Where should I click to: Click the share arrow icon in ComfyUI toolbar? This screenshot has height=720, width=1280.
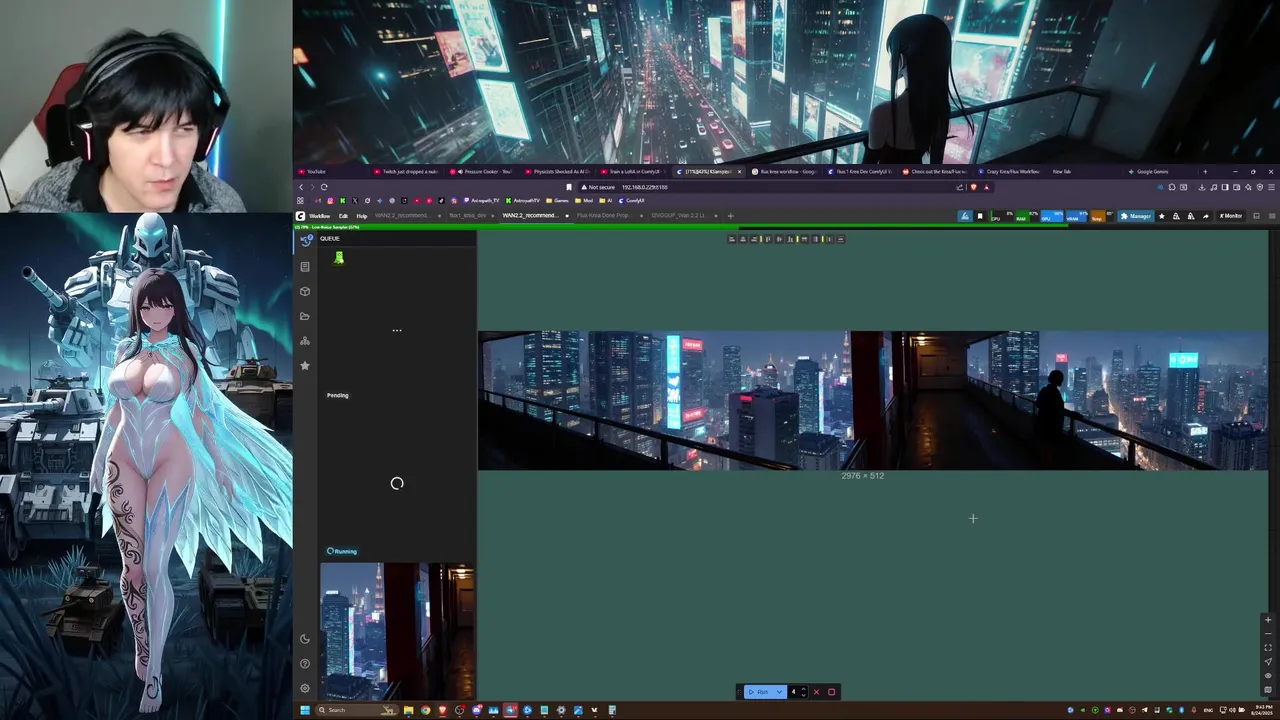(x=1205, y=216)
